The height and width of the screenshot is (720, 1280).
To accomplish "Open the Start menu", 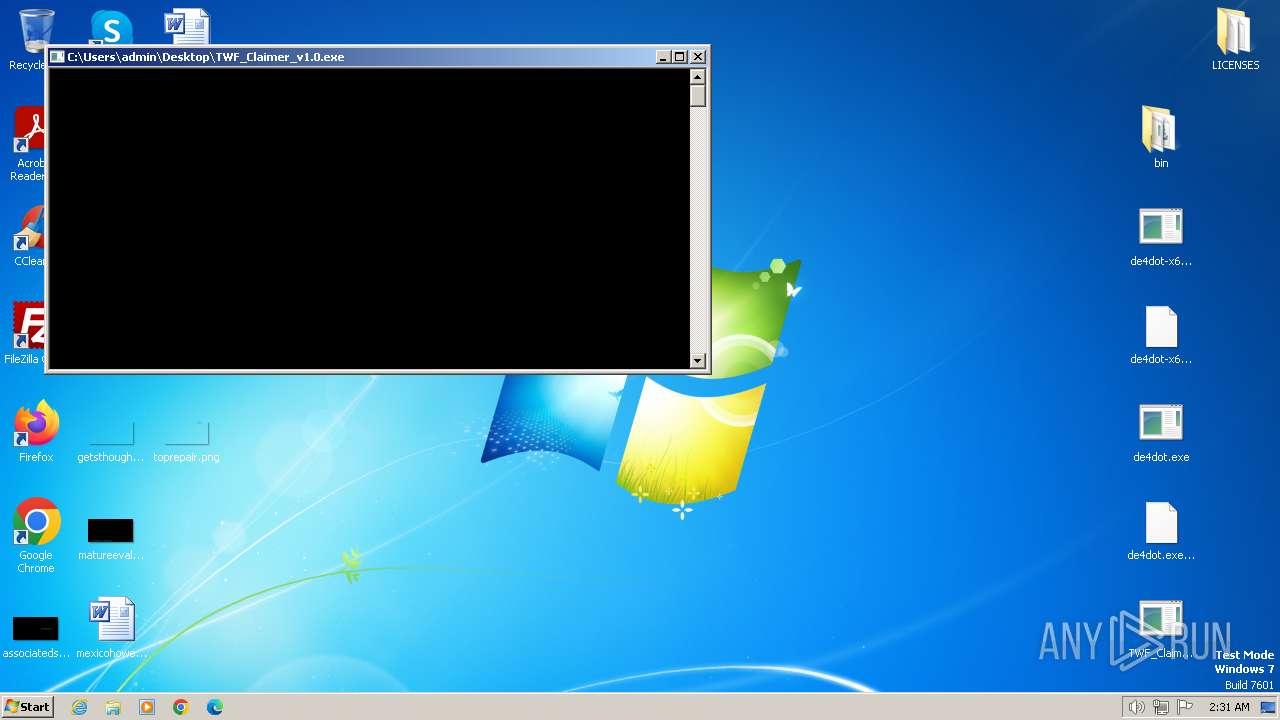I will click(27, 706).
